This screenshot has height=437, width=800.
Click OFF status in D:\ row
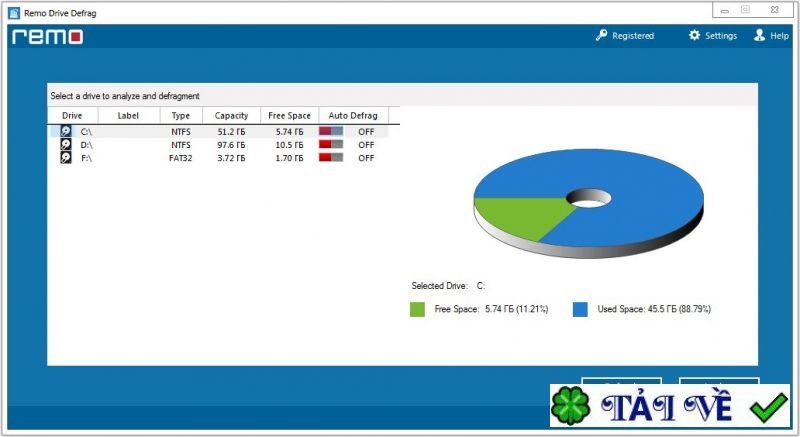pos(366,145)
